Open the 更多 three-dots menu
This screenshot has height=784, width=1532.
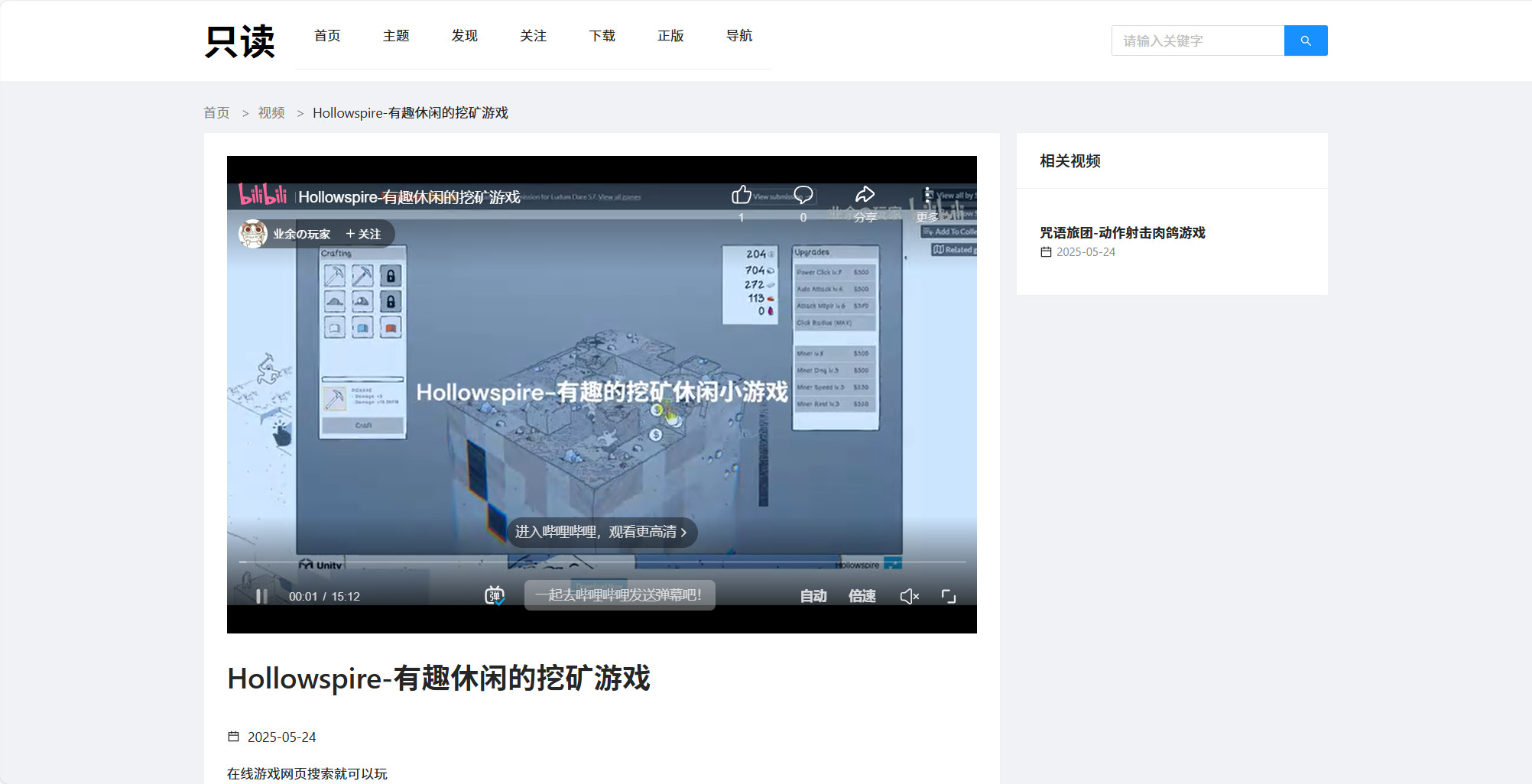tap(927, 196)
